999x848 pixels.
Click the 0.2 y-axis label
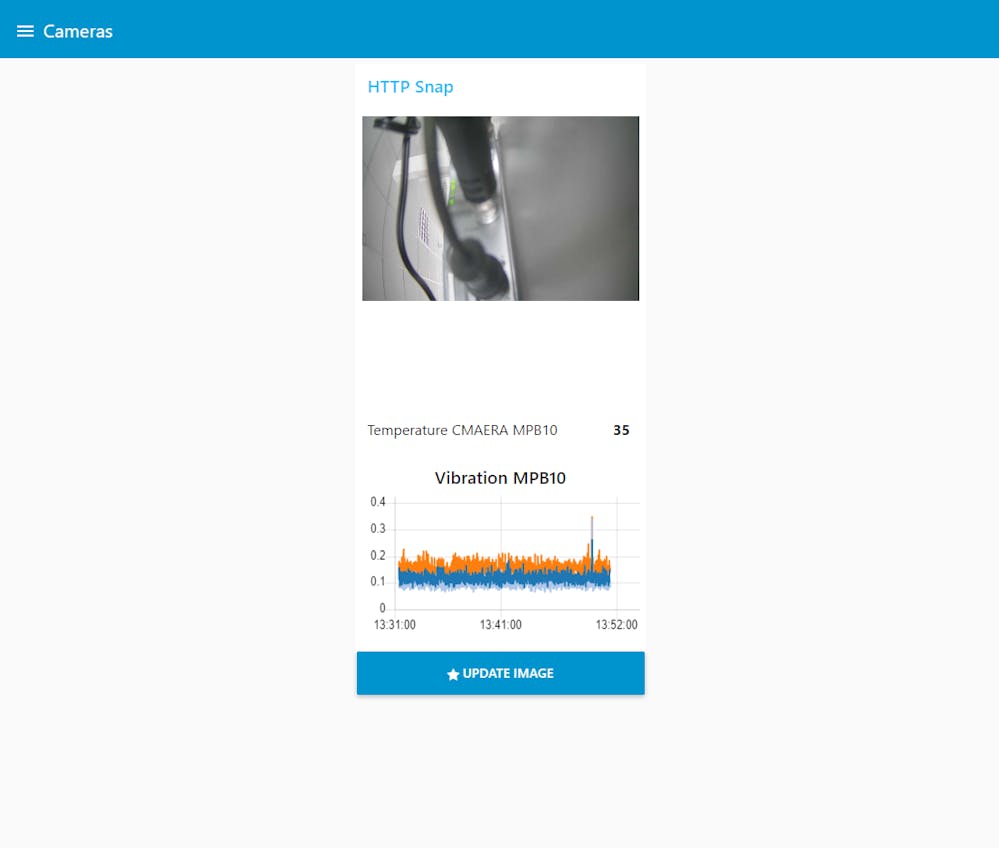(378, 556)
